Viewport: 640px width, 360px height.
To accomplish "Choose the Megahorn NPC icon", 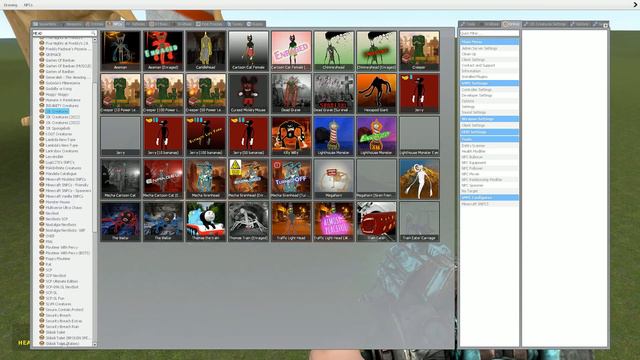I will tap(334, 179).
